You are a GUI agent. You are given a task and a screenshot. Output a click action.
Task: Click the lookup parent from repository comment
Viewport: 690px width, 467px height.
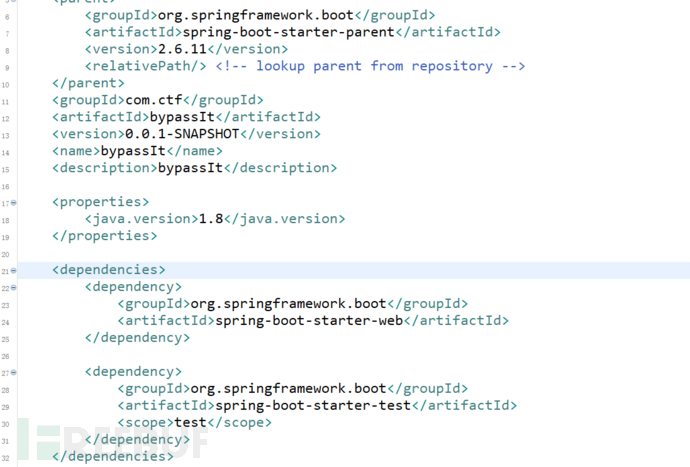click(x=389, y=66)
